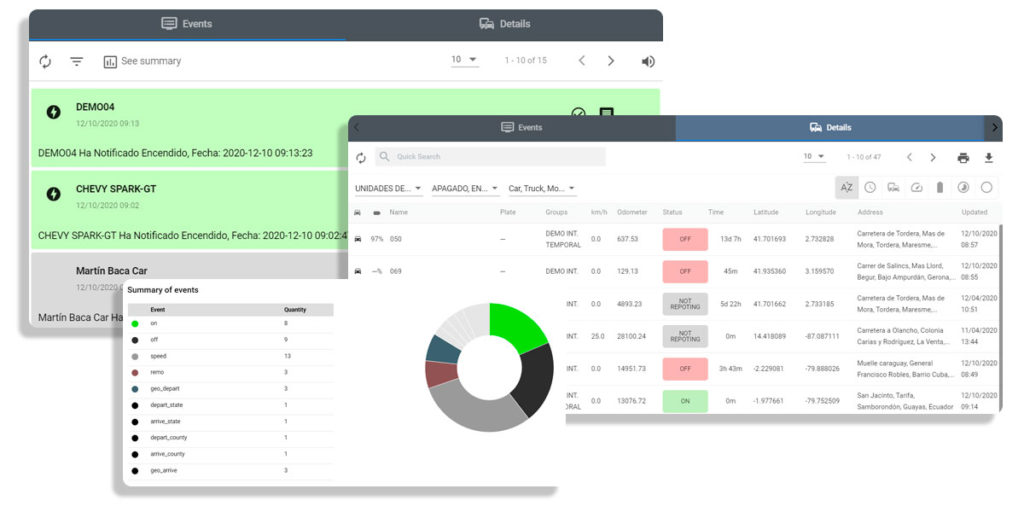Go to next page of the 47 units

(x=933, y=158)
